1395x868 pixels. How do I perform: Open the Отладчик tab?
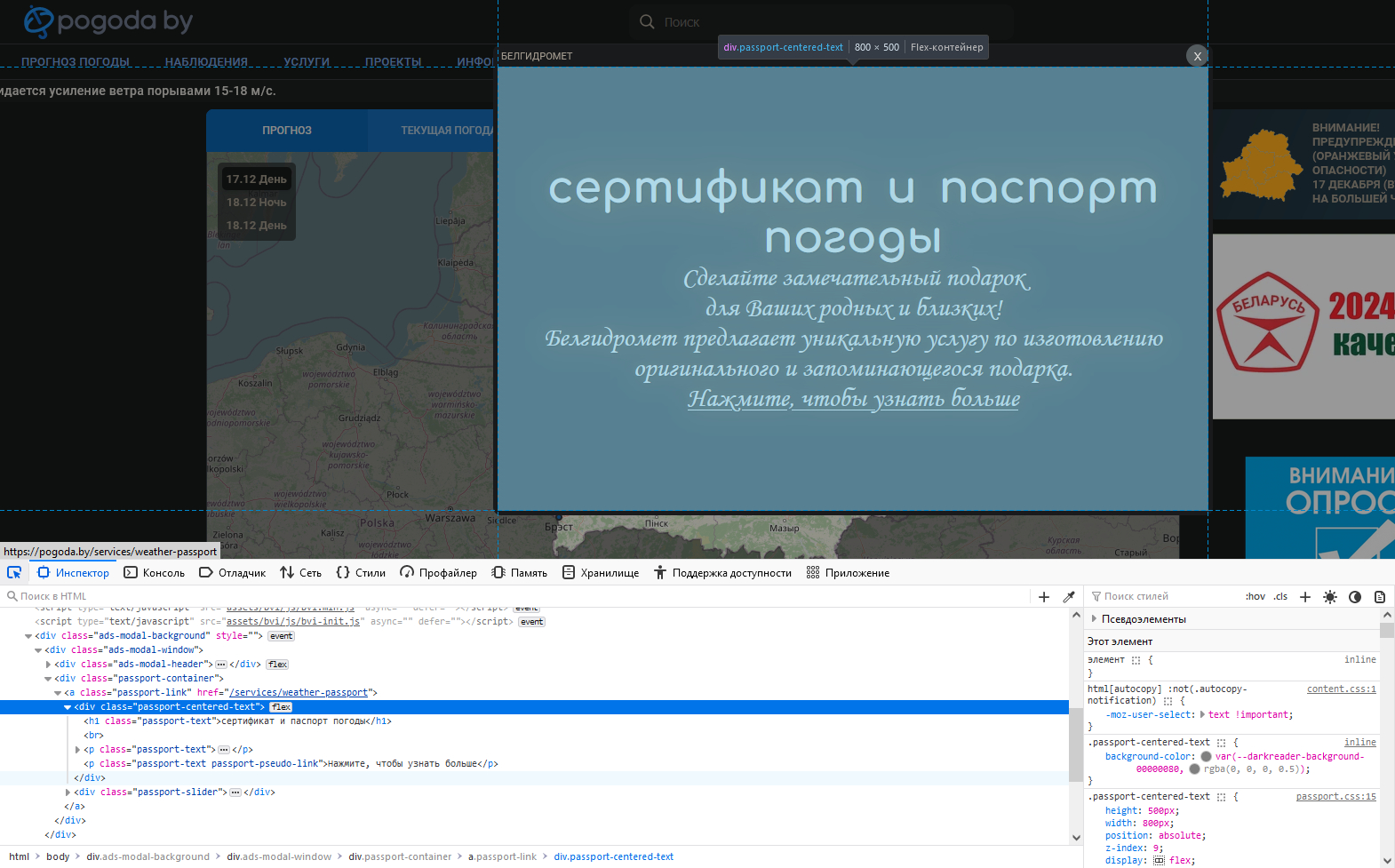click(233, 573)
